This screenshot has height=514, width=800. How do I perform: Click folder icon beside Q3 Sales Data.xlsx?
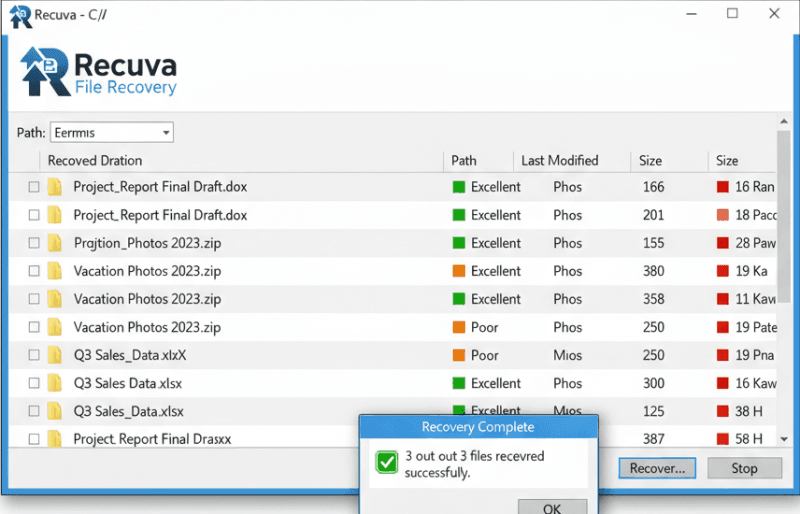tap(55, 383)
